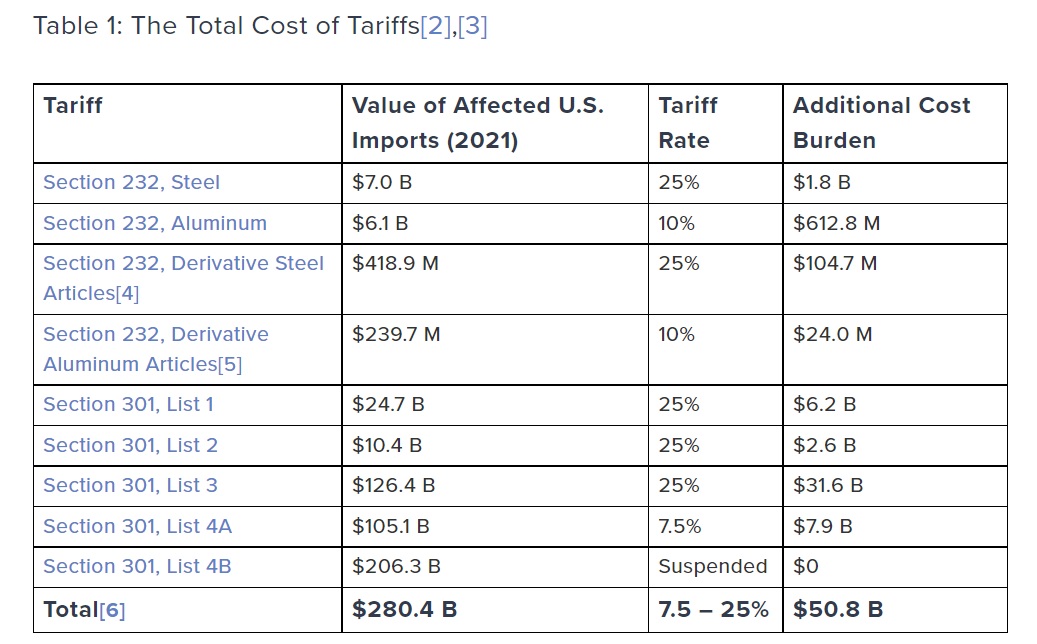Click the Section 301, List 4A link

tap(137, 526)
